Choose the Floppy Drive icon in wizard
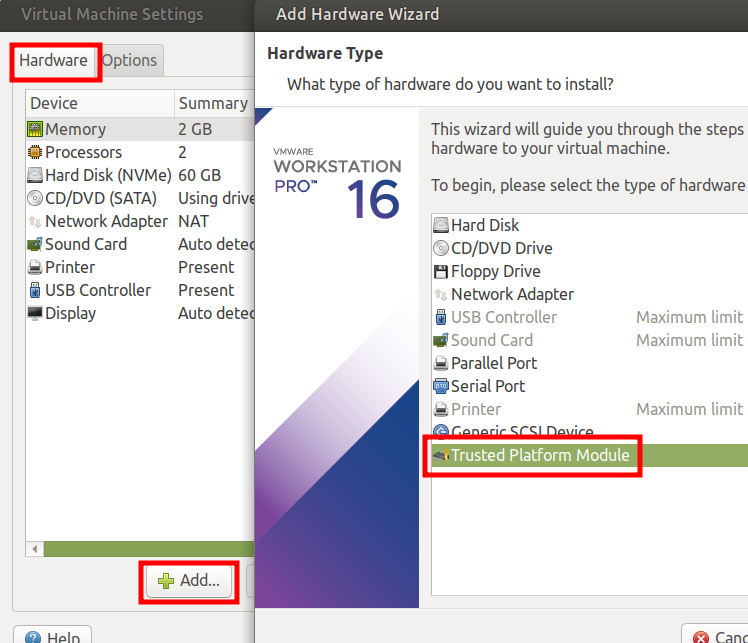Screen dimensions: 748x643 (441, 271)
